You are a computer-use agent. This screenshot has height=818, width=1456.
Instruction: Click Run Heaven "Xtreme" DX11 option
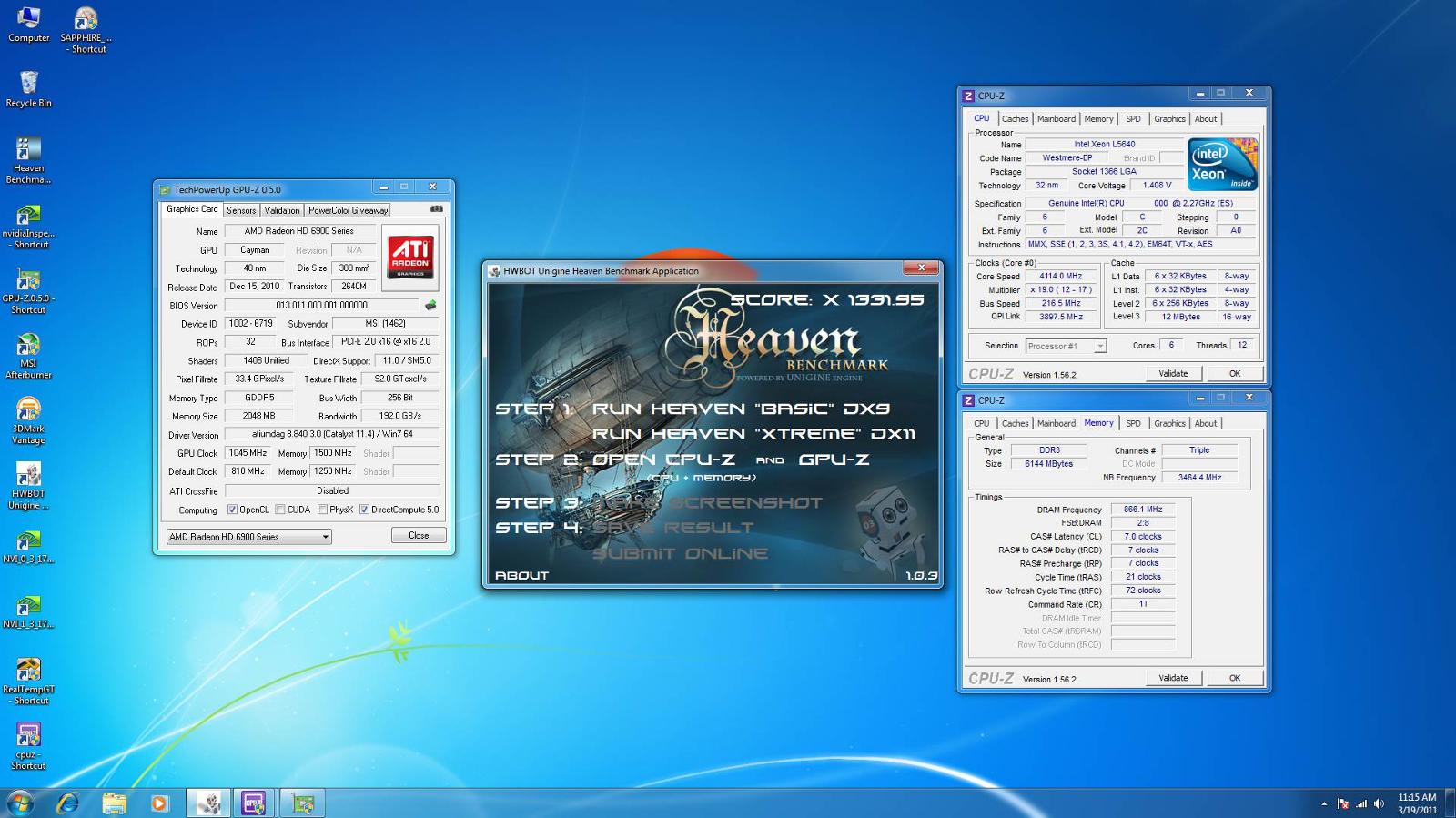pyautogui.click(x=753, y=434)
